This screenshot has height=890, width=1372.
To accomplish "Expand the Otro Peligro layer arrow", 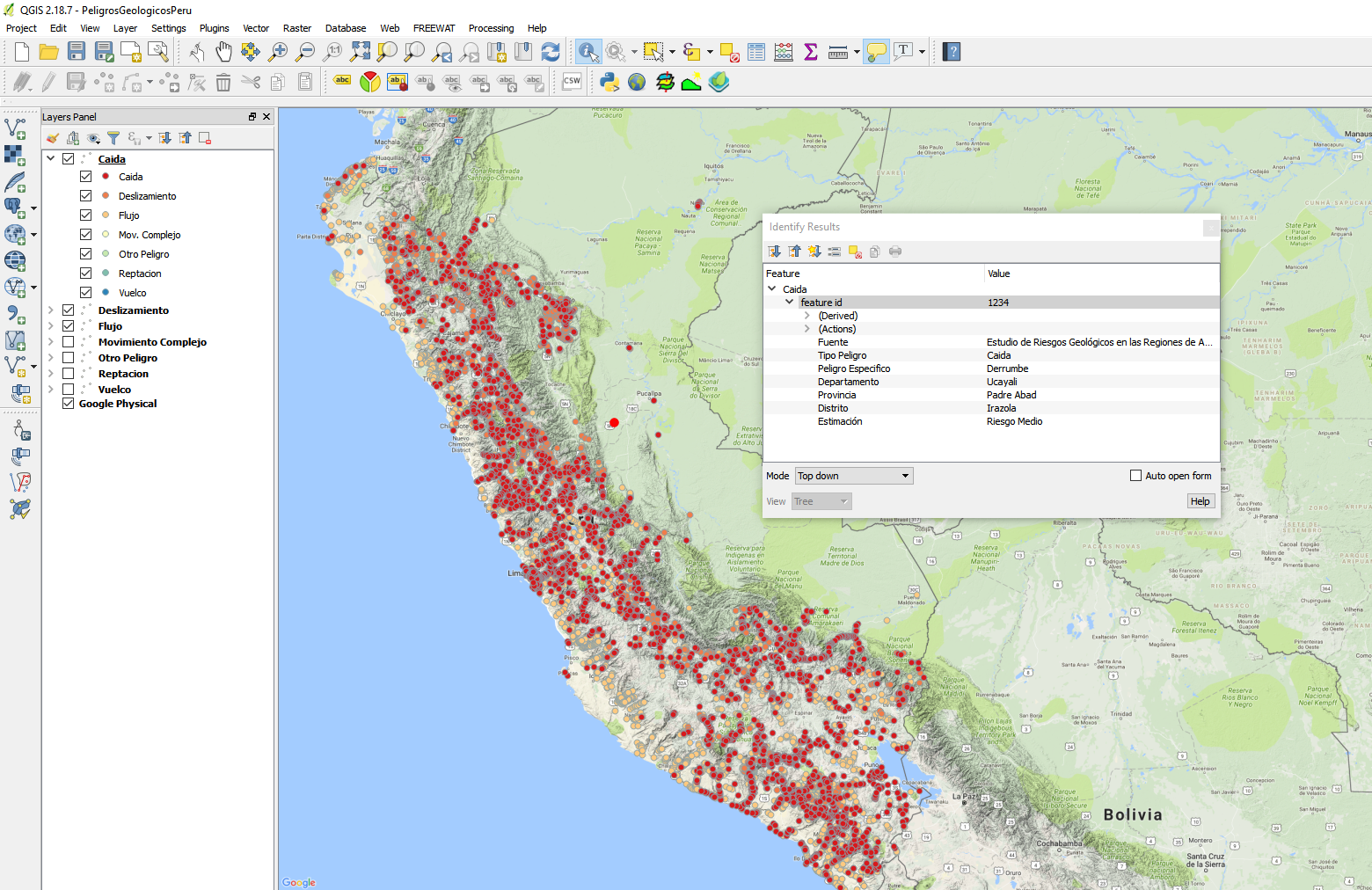I will click(50, 358).
